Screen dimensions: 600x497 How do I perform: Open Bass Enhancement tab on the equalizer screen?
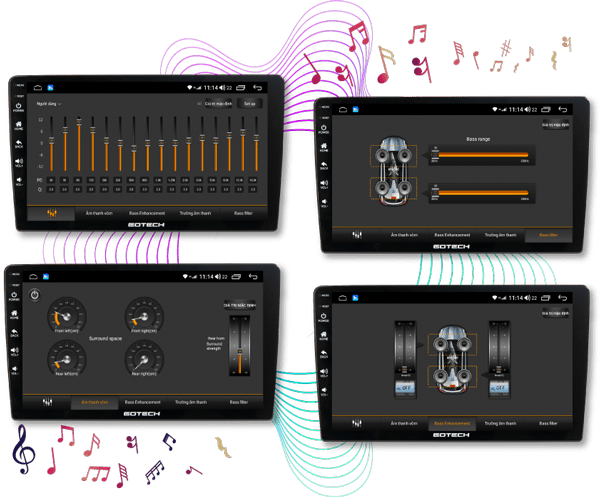(147, 213)
